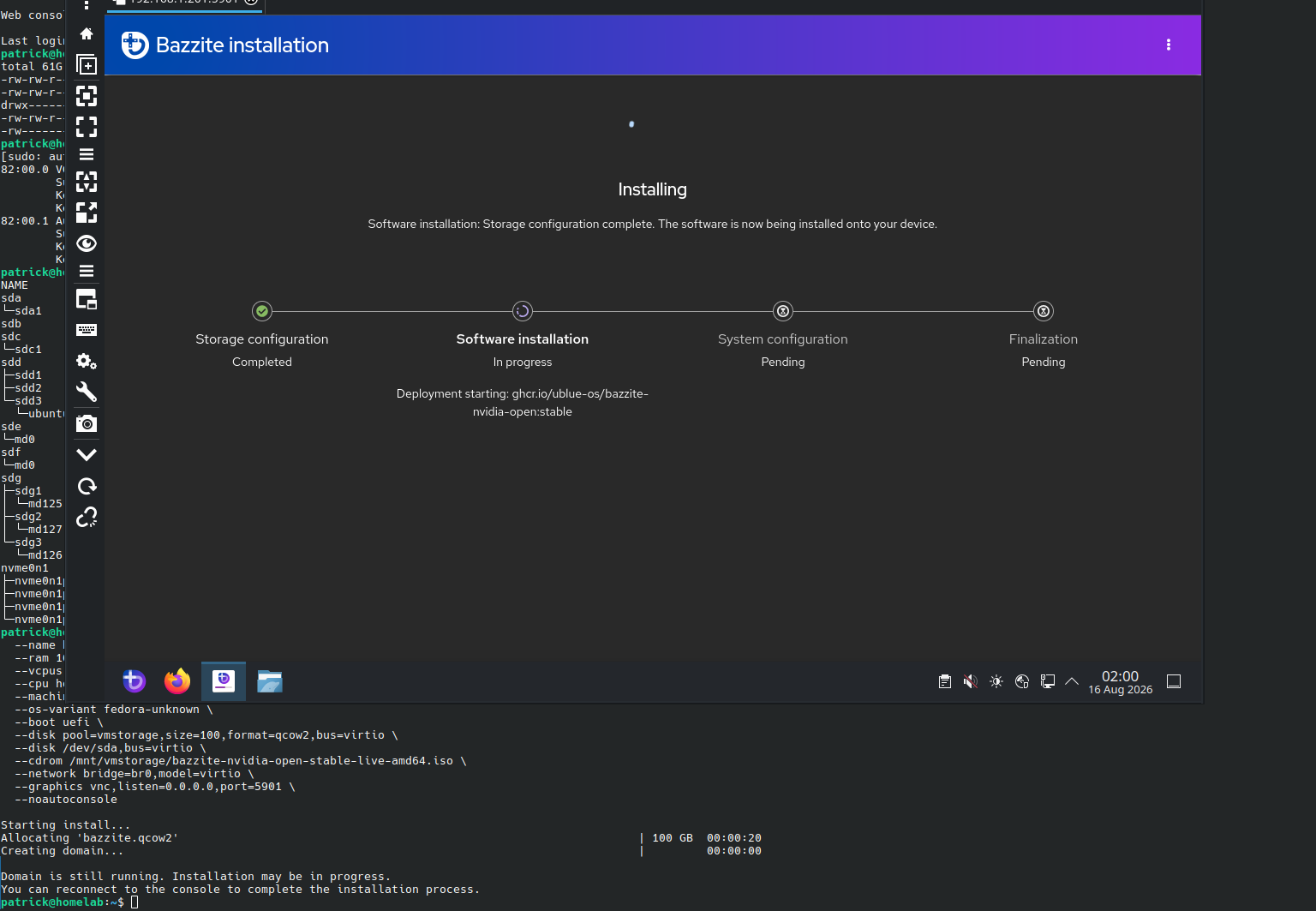Image resolution: width=1316 pixels, height=911 pixels.
Task: Open the hamburger menu below the eye icon
Action: (x=87, y=271)
